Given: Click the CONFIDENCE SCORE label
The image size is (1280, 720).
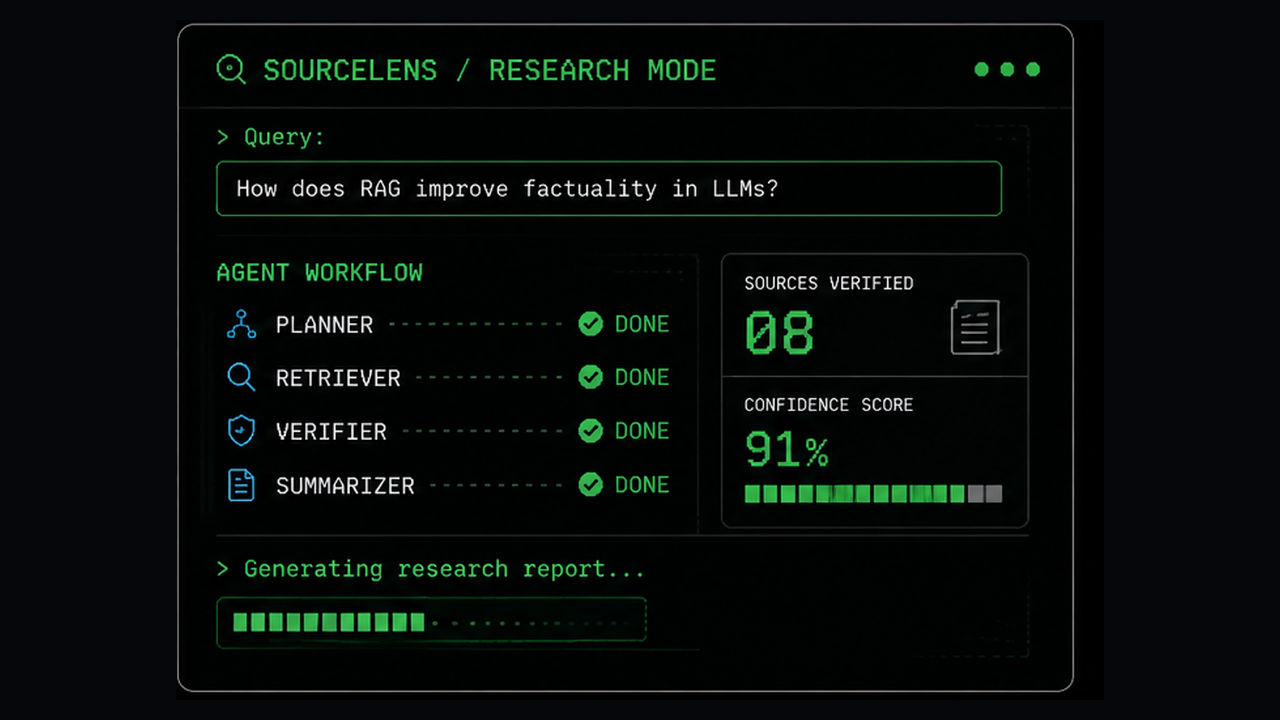Looking at the screenshot, I should point(829,405).
